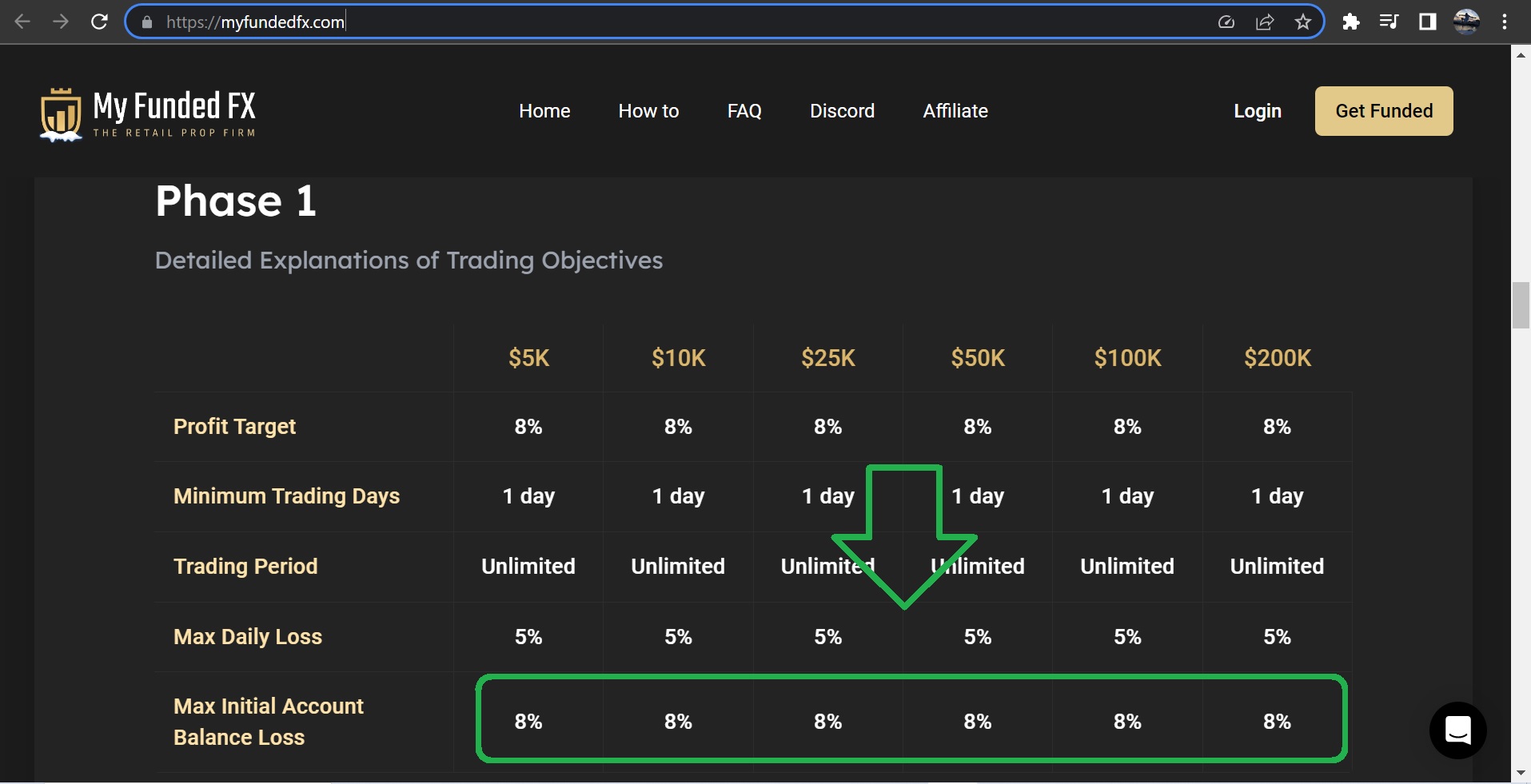Open the Extensions puzzle icon
The image size is (1531, 784).
pos(1351,22)
